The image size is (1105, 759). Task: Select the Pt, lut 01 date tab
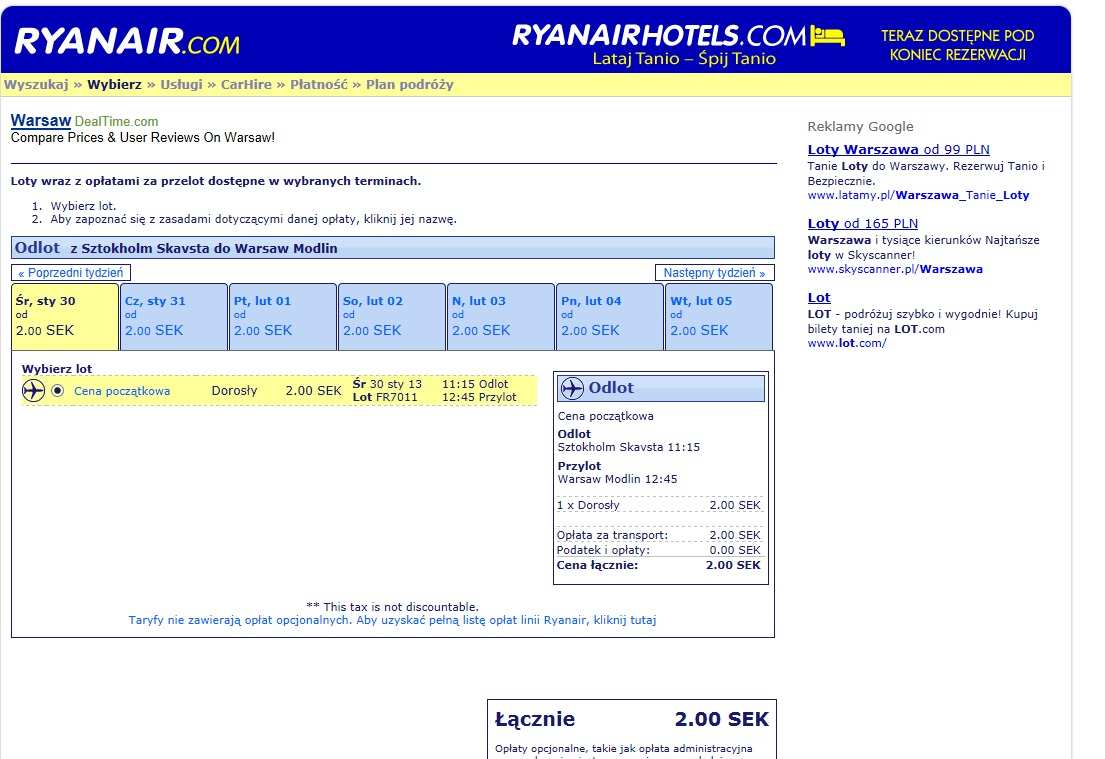[x=283, y=316]
